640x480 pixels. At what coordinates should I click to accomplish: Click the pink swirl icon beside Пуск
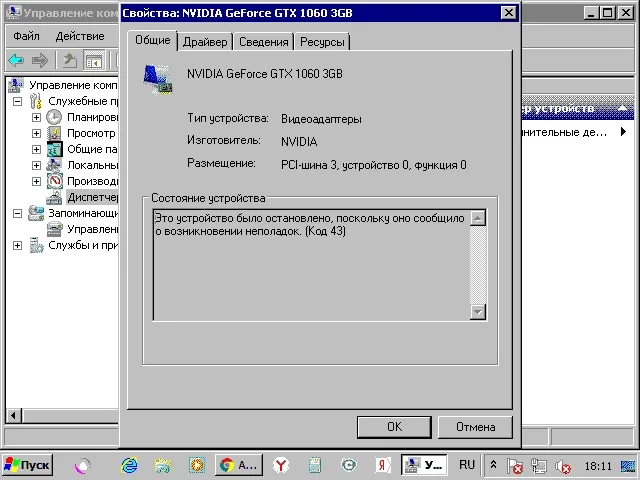[x=83, y=465]
